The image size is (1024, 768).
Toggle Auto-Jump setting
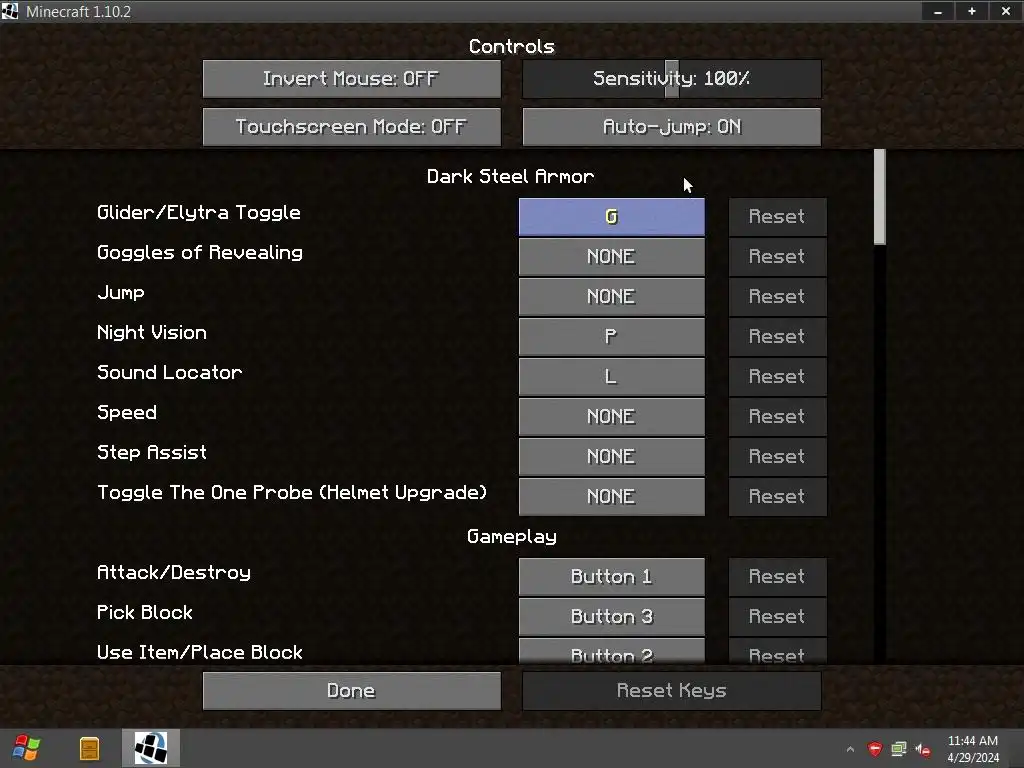pos(671,127)
